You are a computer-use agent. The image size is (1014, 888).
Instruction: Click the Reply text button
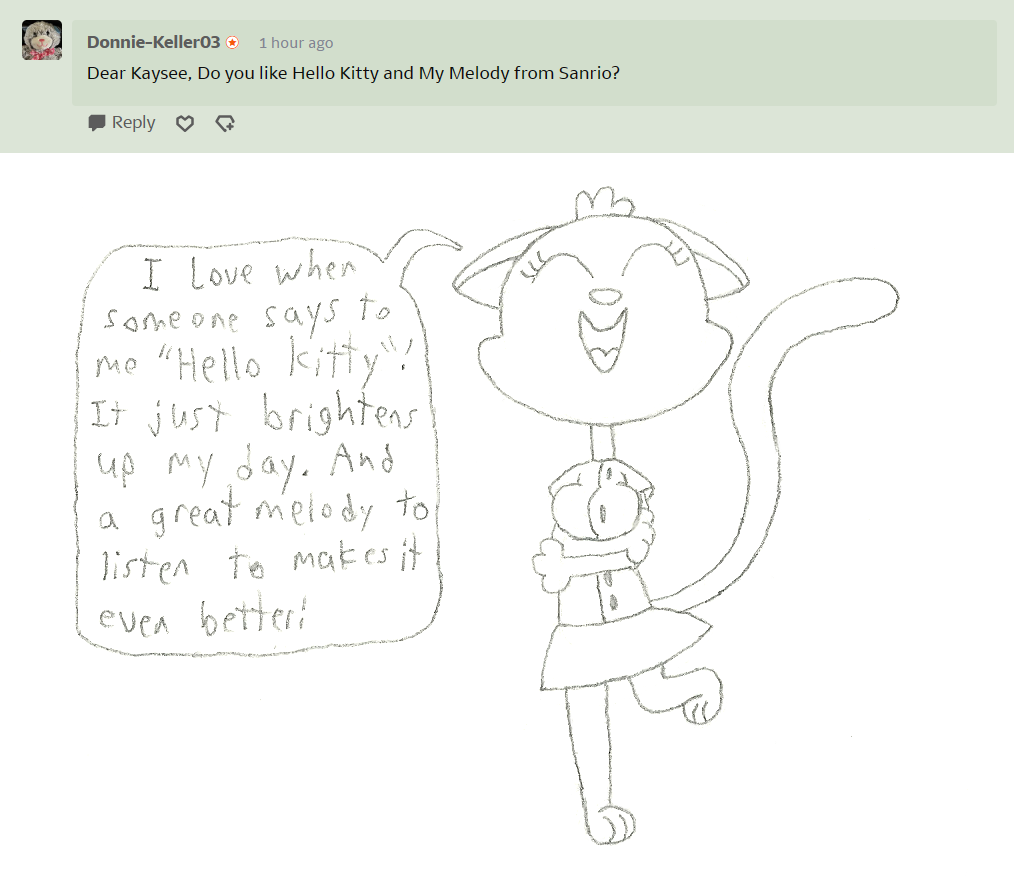pyautogui.click(x=133, y=122)
